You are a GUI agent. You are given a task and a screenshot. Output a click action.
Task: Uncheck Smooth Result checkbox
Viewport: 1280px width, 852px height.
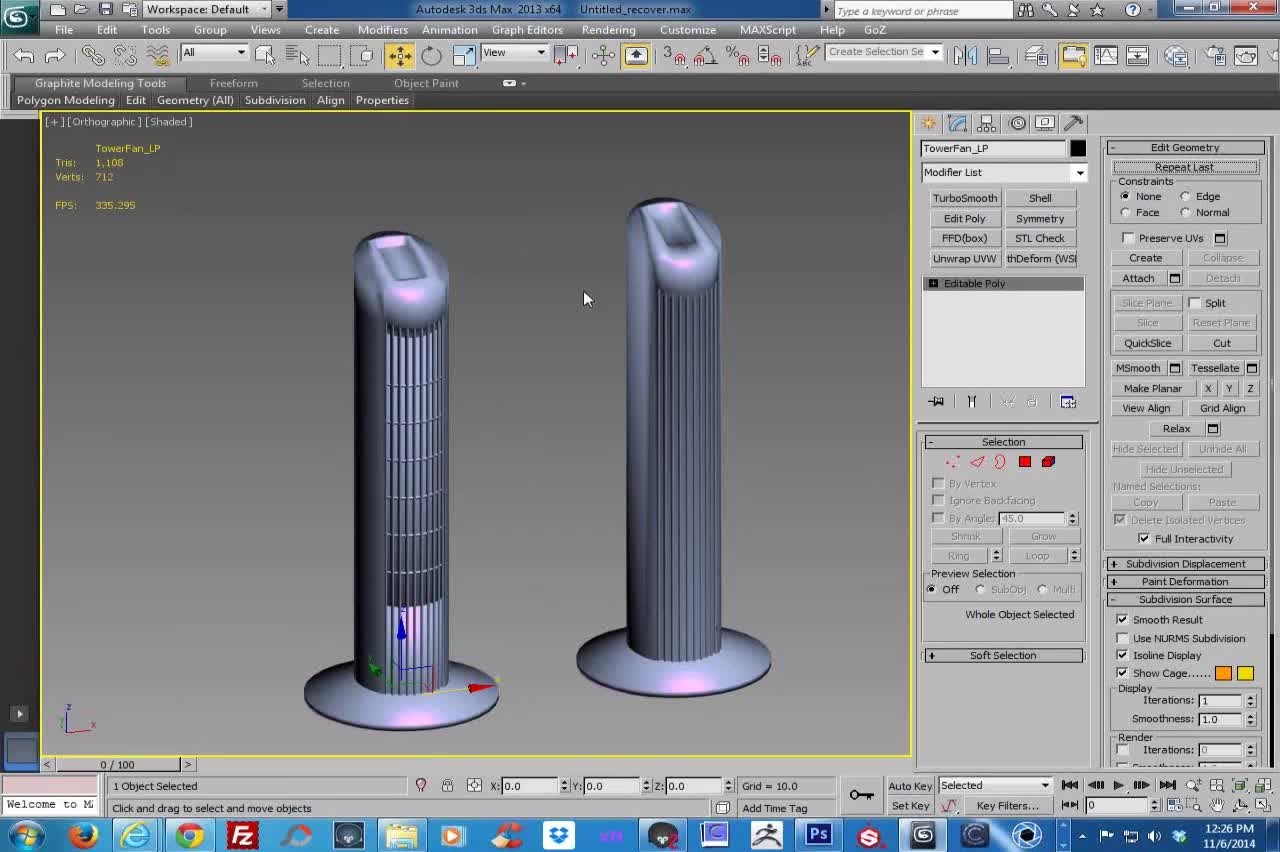pyautogui.click(x=1122, y=620)
